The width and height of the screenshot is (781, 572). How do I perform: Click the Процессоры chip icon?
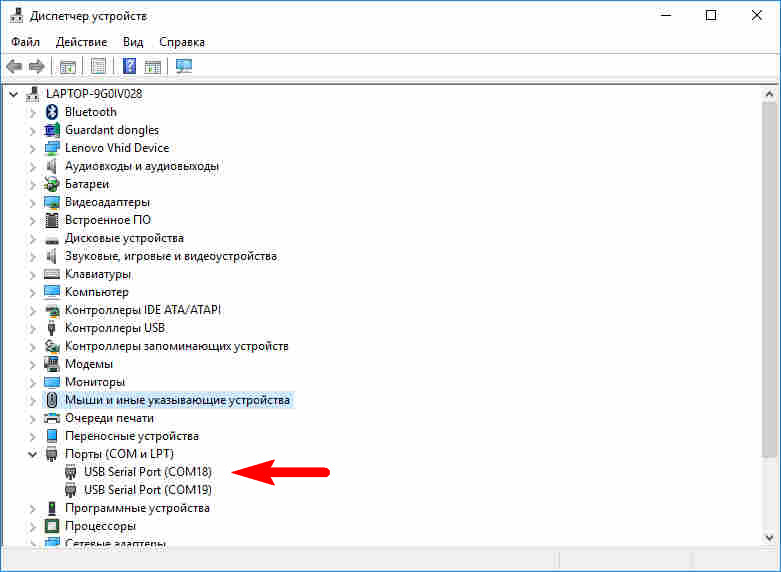[52, 526]
